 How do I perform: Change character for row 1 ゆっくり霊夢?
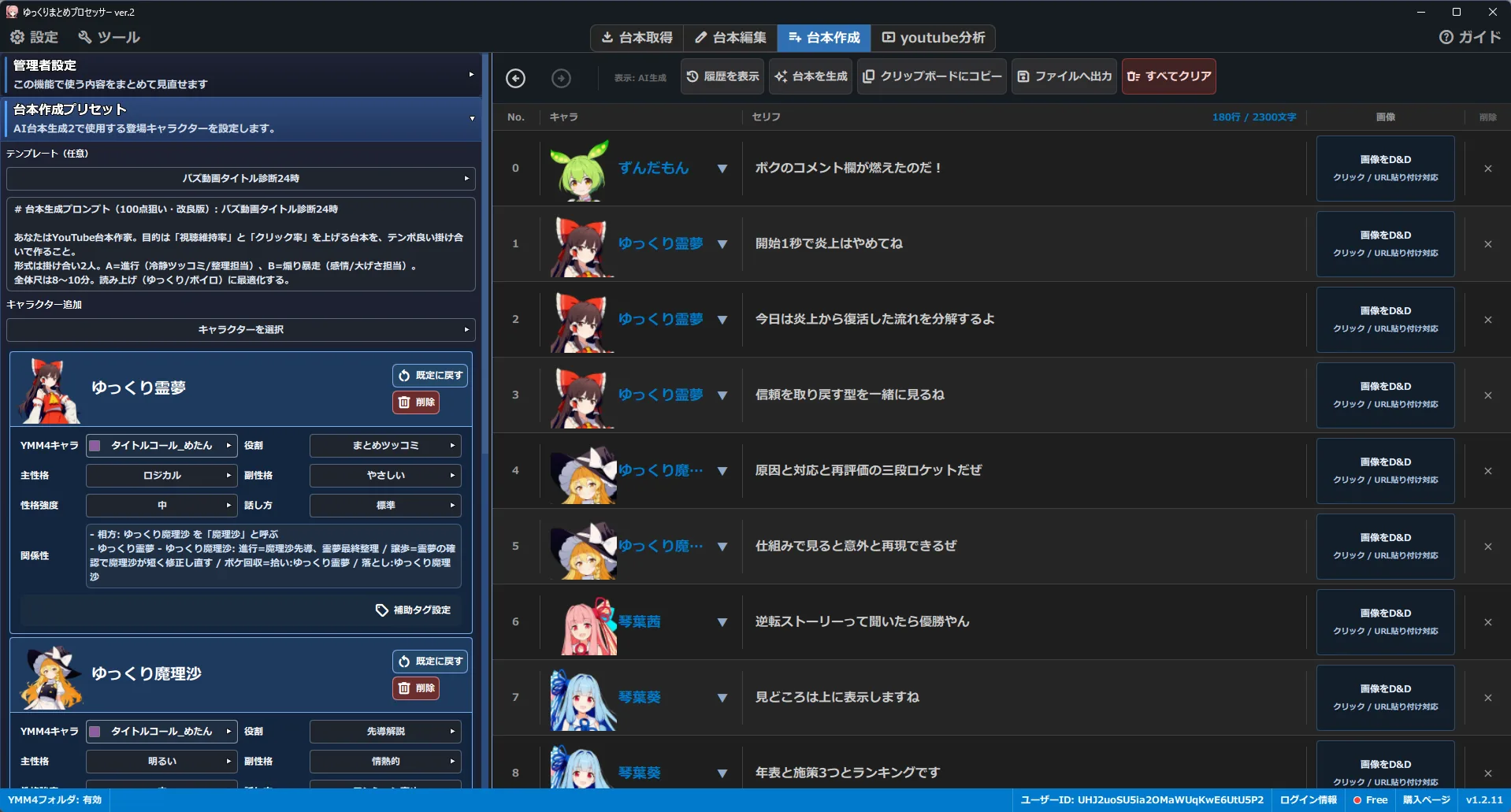[722, 244]
